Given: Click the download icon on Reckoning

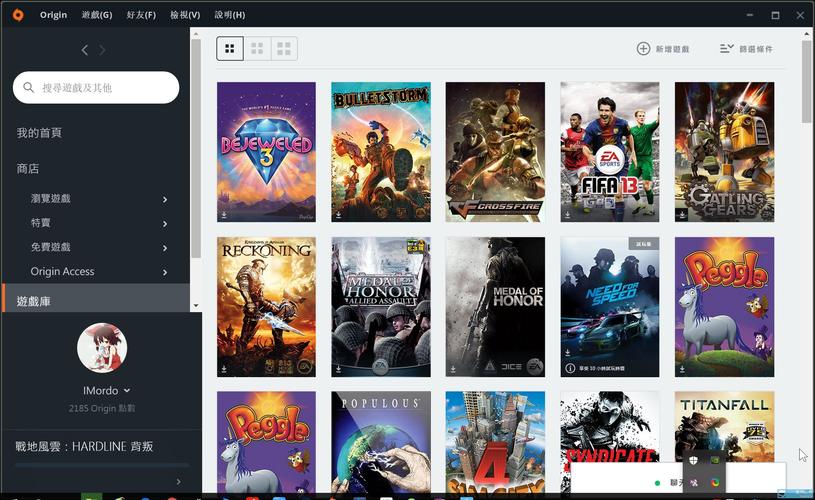Looking at the screenshot, I should point(224,369).
